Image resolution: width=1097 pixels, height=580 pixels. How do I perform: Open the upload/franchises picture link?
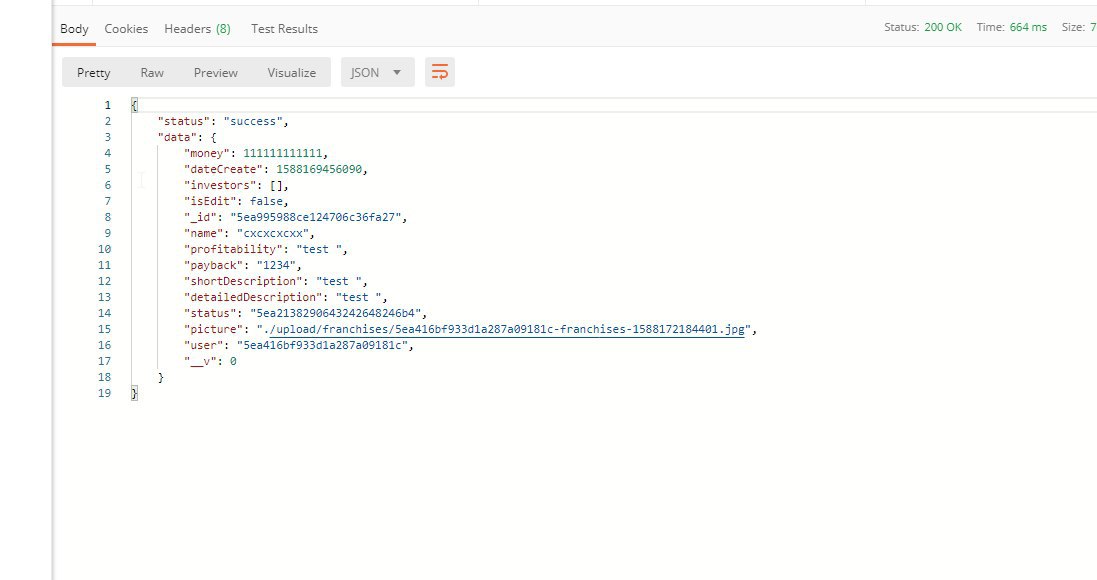click(507, 329)
